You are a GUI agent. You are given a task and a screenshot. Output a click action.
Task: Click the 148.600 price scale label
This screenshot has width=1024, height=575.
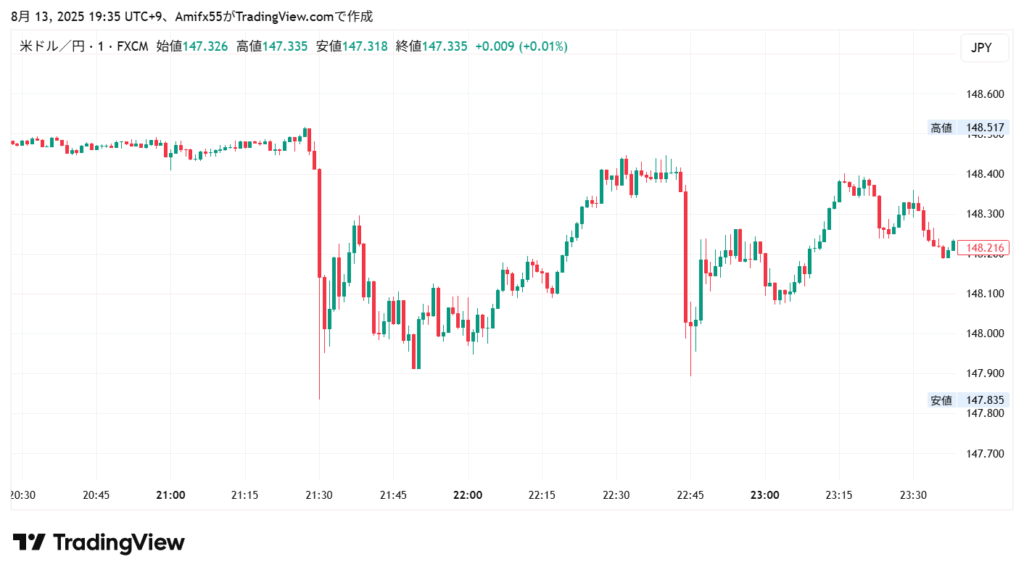984,94
